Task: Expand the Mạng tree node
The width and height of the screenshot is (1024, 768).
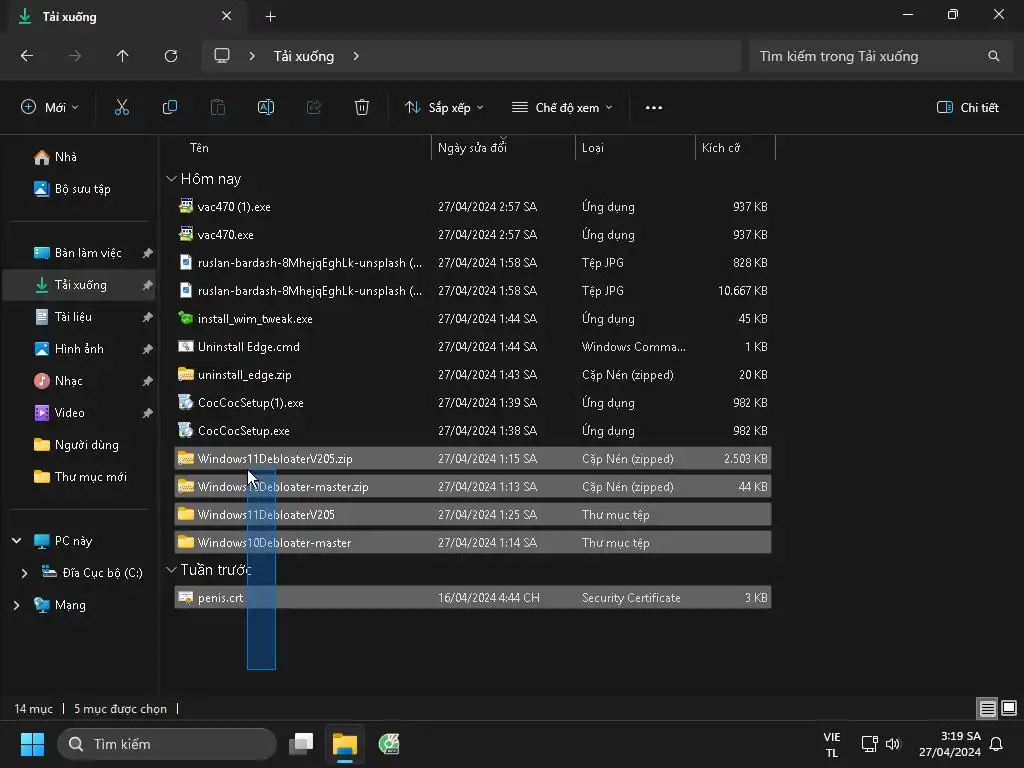Action: [x=17, y=605]
